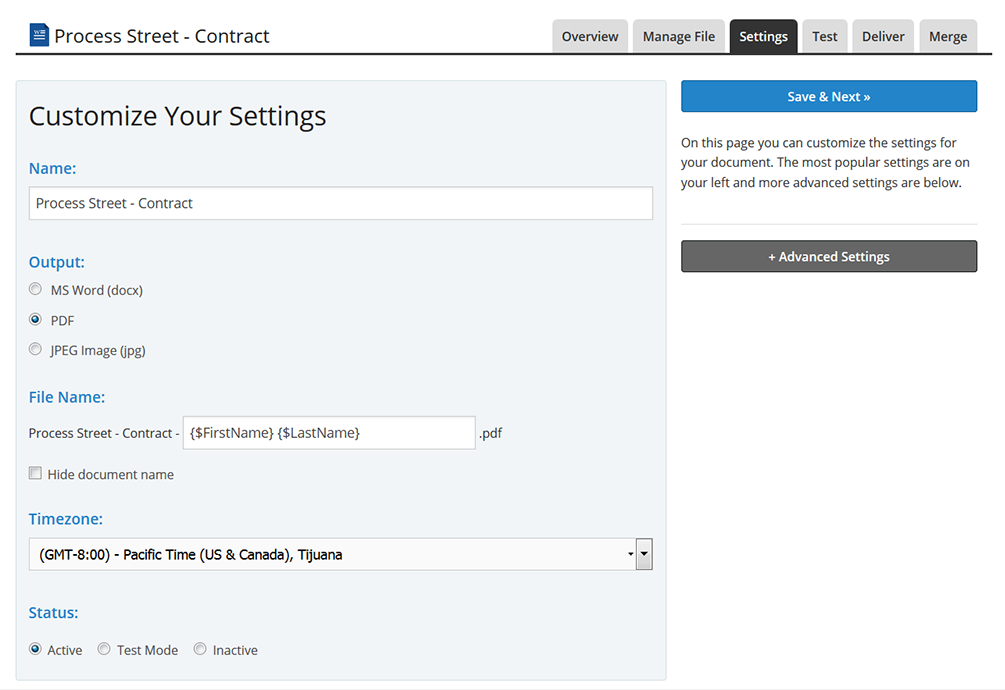
Task: Switch status to Test Mode
Action: coord(104,649)
